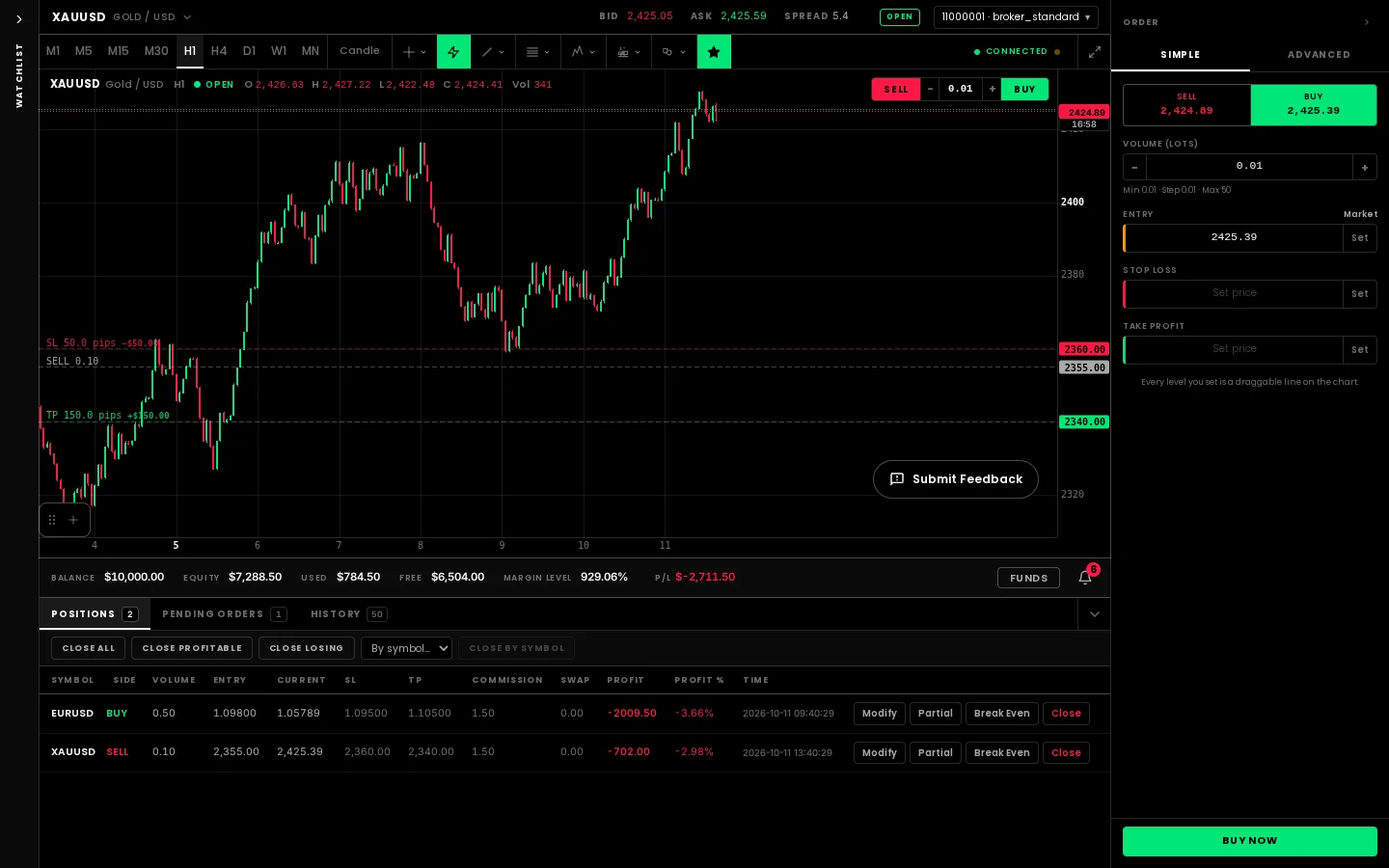Image resolution: width=1389 pixels, height=868 pixels.
Task: Click the fullscreen expand chart icon
Action: (x=1094, y=52)
